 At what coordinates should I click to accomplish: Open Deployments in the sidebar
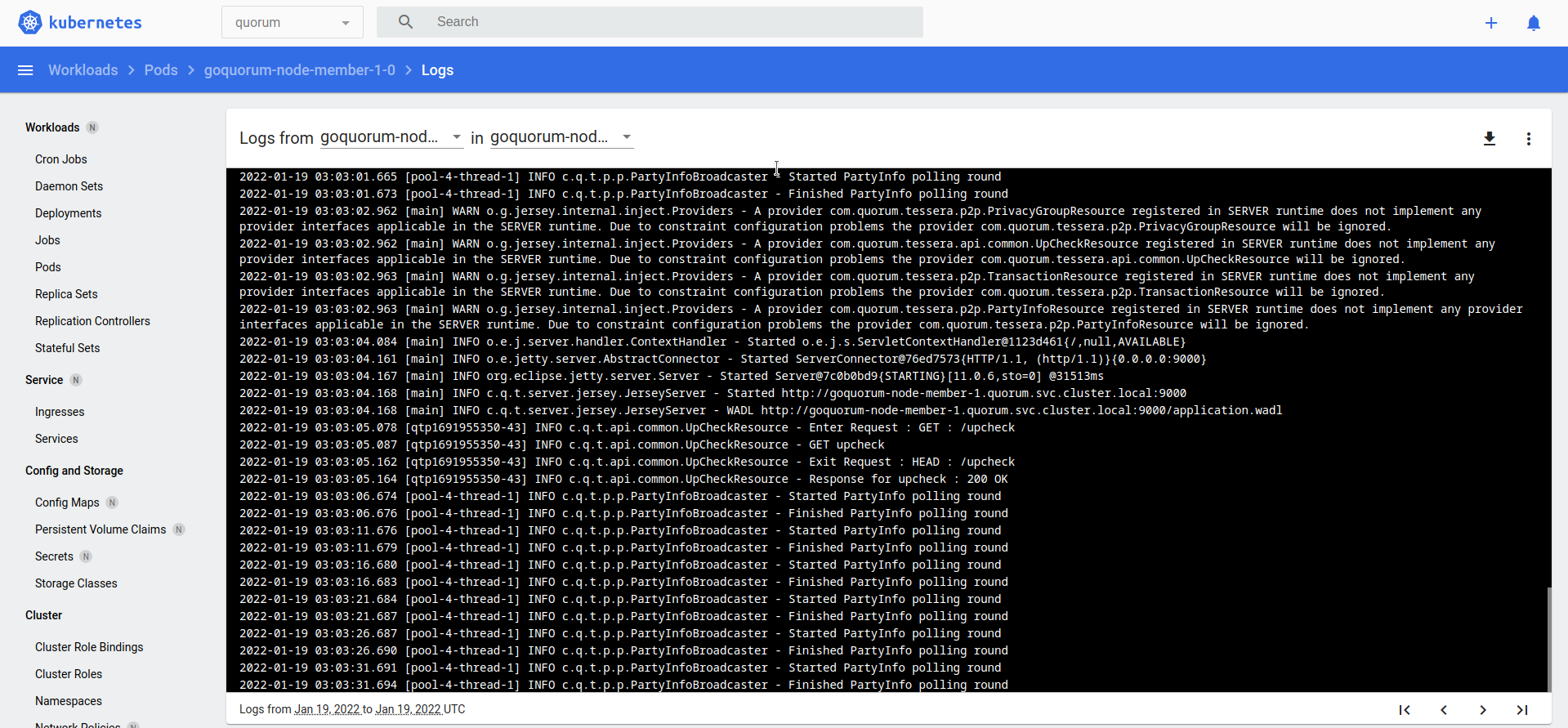(x=69, y=213)
